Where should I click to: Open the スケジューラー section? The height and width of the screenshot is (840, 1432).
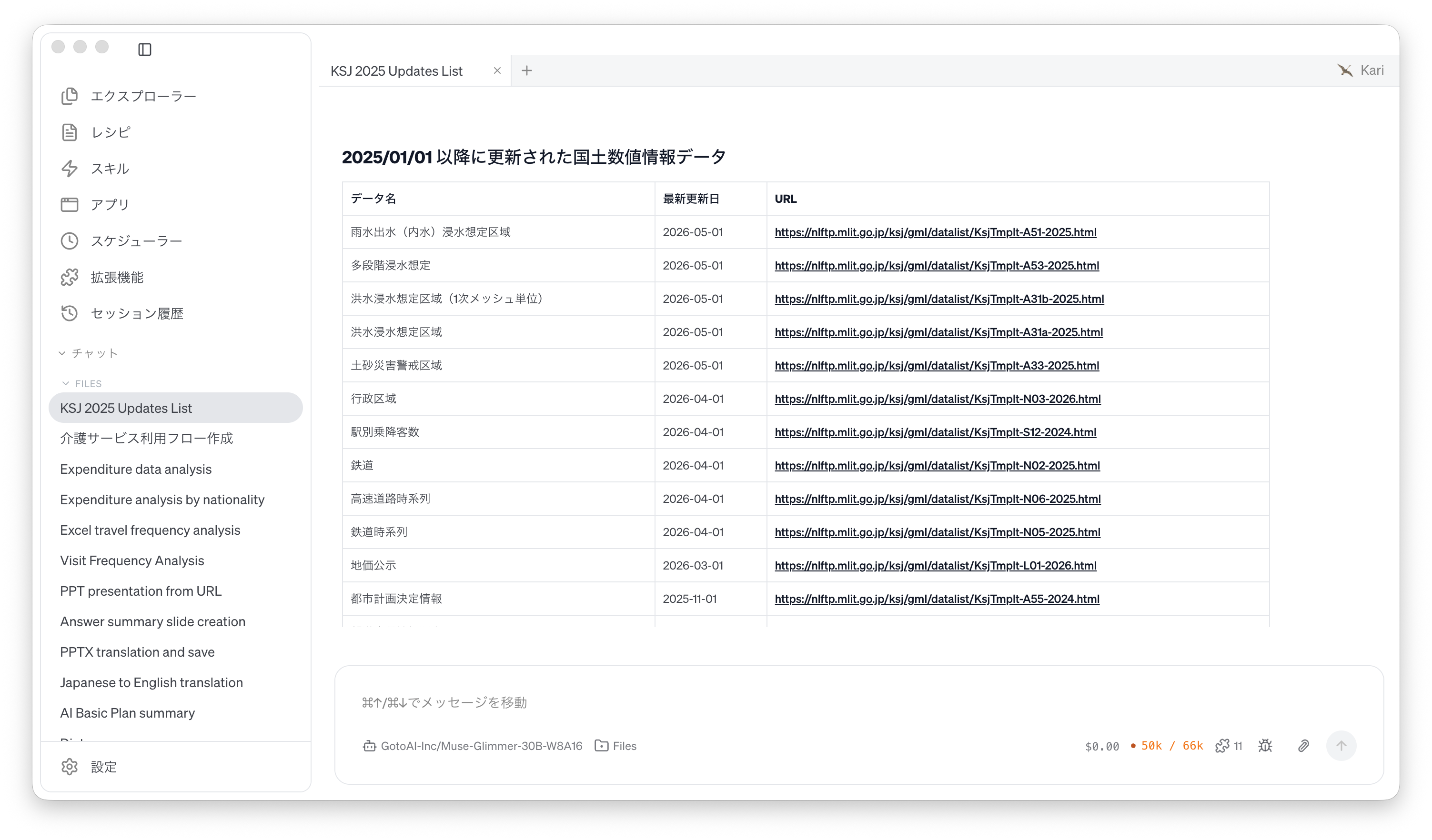121,241
